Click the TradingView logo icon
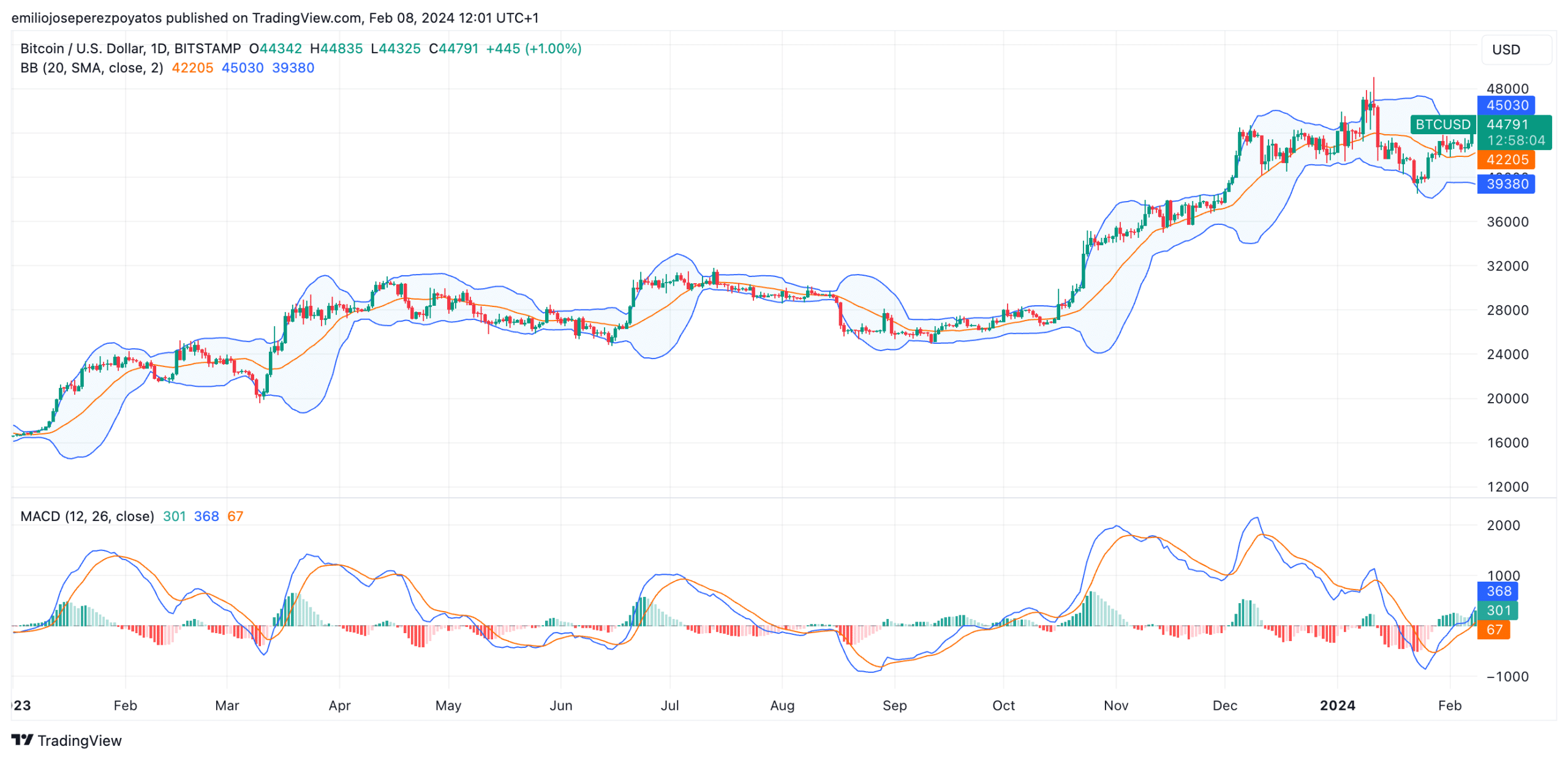 click(22, 740)
